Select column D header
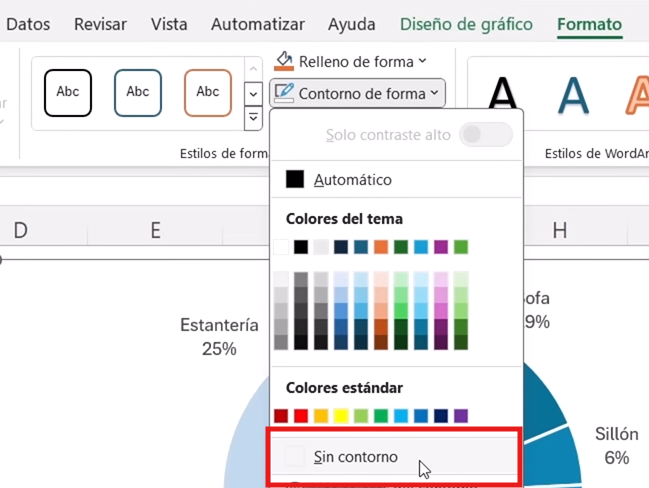The image size is (649, 488). (21, 230)
